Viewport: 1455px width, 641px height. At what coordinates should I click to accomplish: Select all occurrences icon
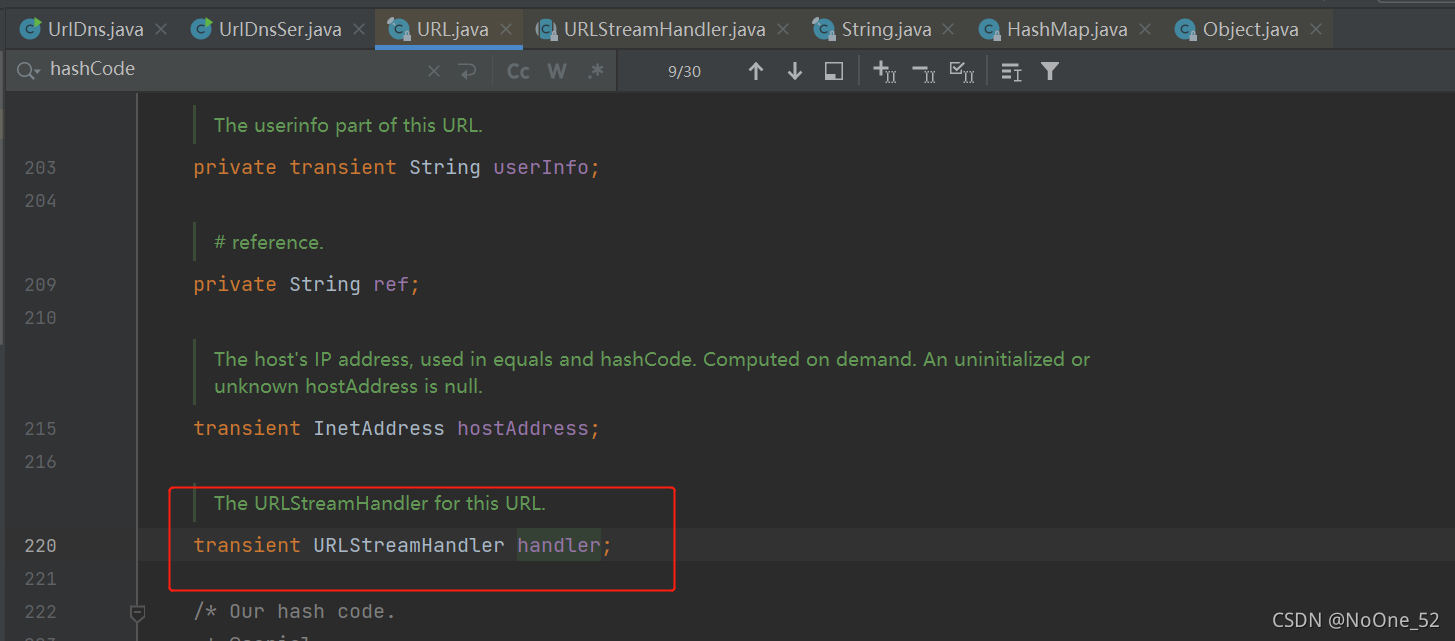(962, 71)
